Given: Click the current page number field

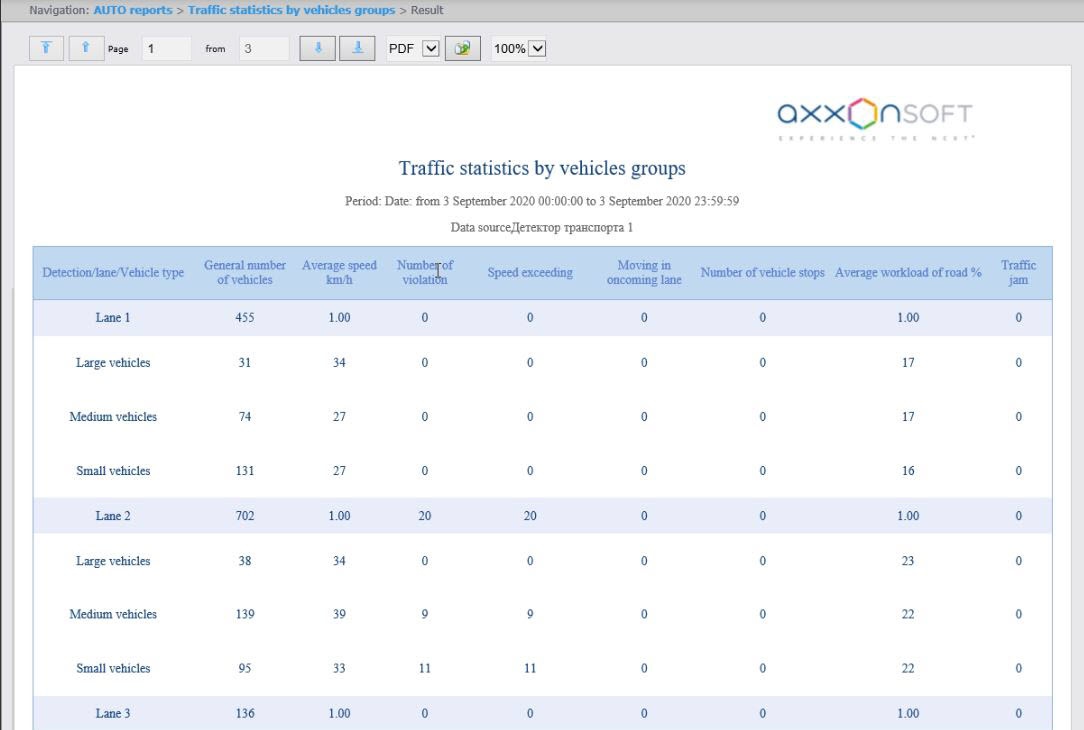Looking at the screenshot, I should (165, 48).
